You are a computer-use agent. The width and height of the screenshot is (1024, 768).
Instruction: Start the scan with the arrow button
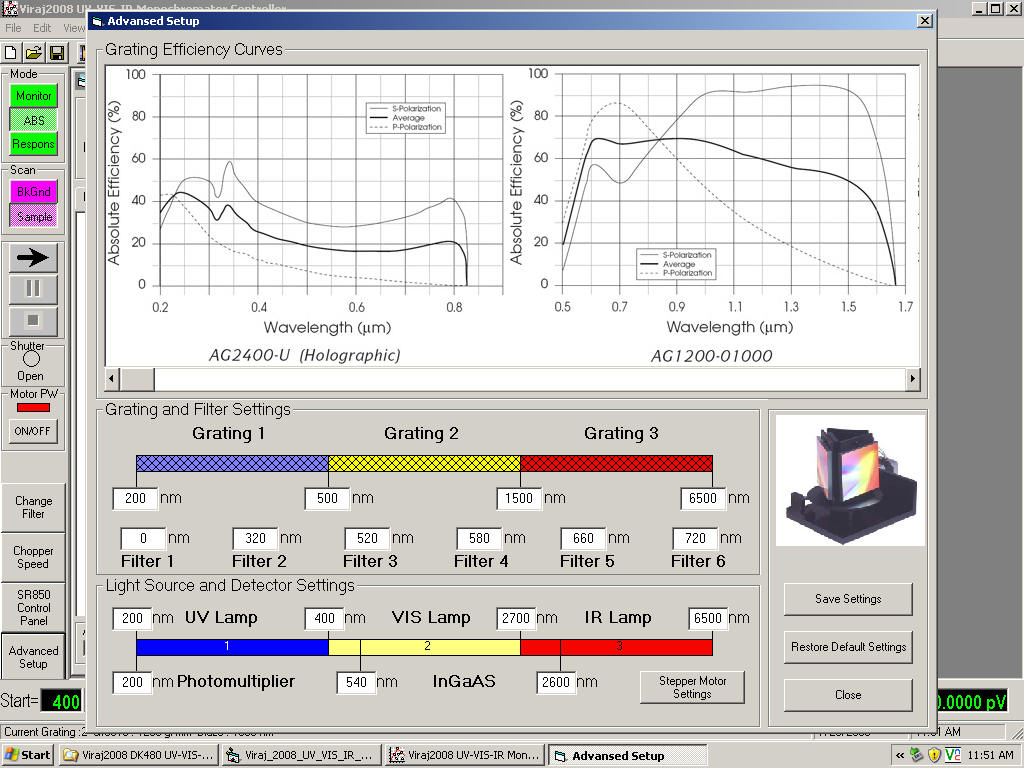(33, 257)
